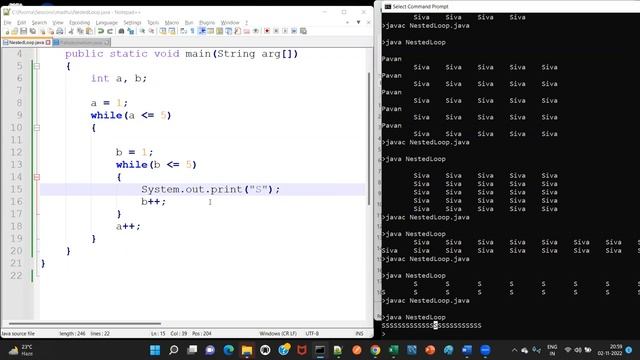
Task: Open File Explorer from taskbar
Action: (x=247, y=350)
